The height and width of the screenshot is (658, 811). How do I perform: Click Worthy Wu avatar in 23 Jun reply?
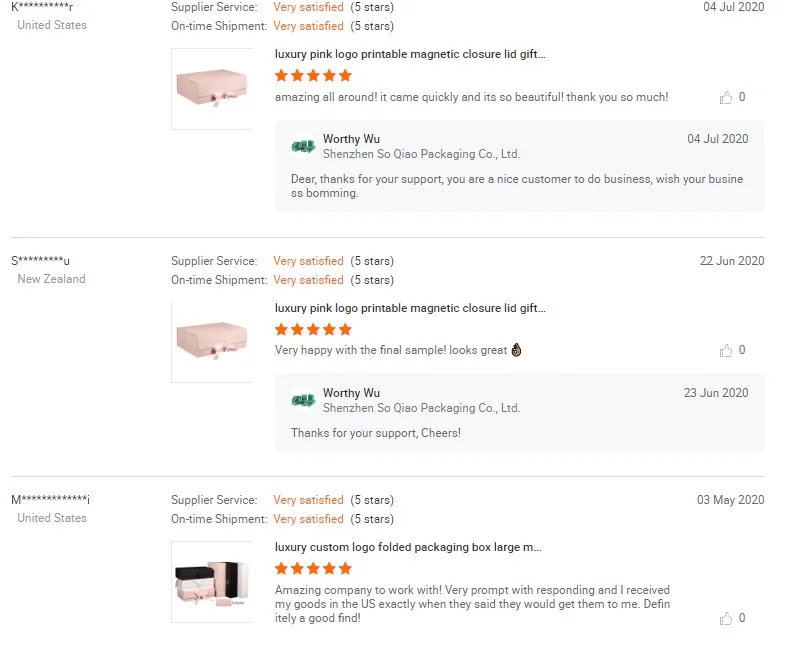[x=303, y=400]
